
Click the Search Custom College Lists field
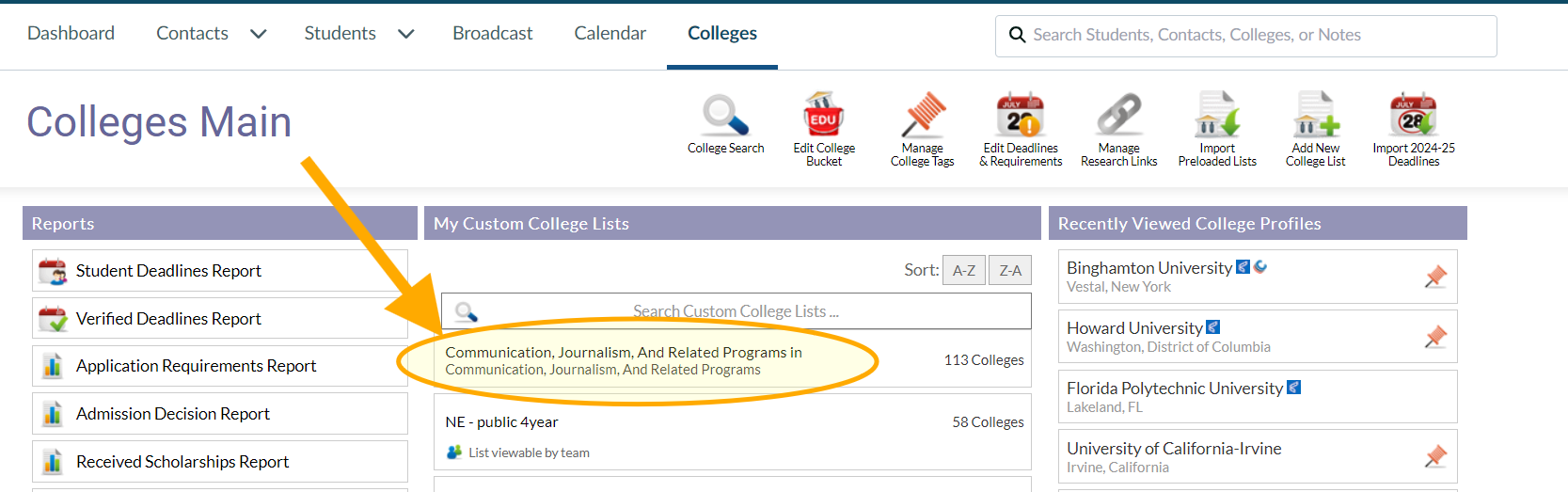736,311
